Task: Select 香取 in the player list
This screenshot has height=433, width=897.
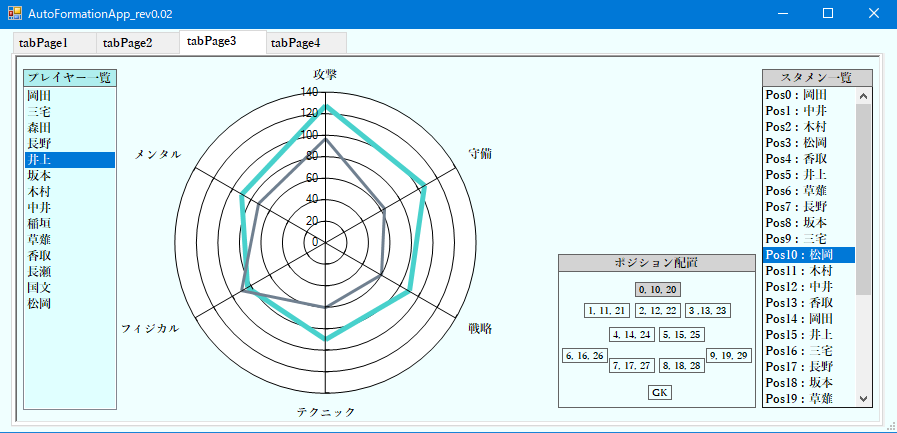Action: coord(69,256)
